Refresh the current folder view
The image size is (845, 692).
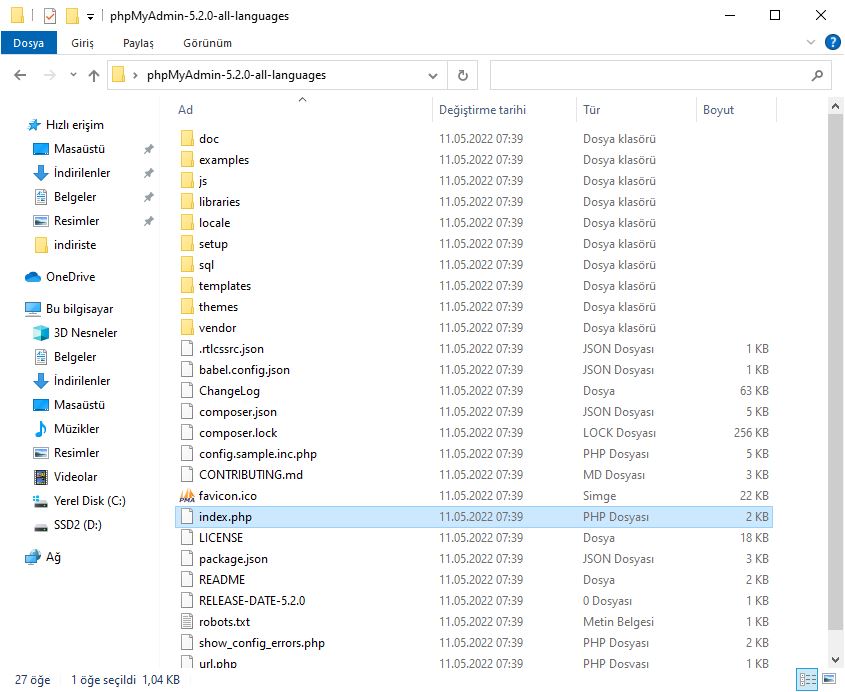click(462, 75)
